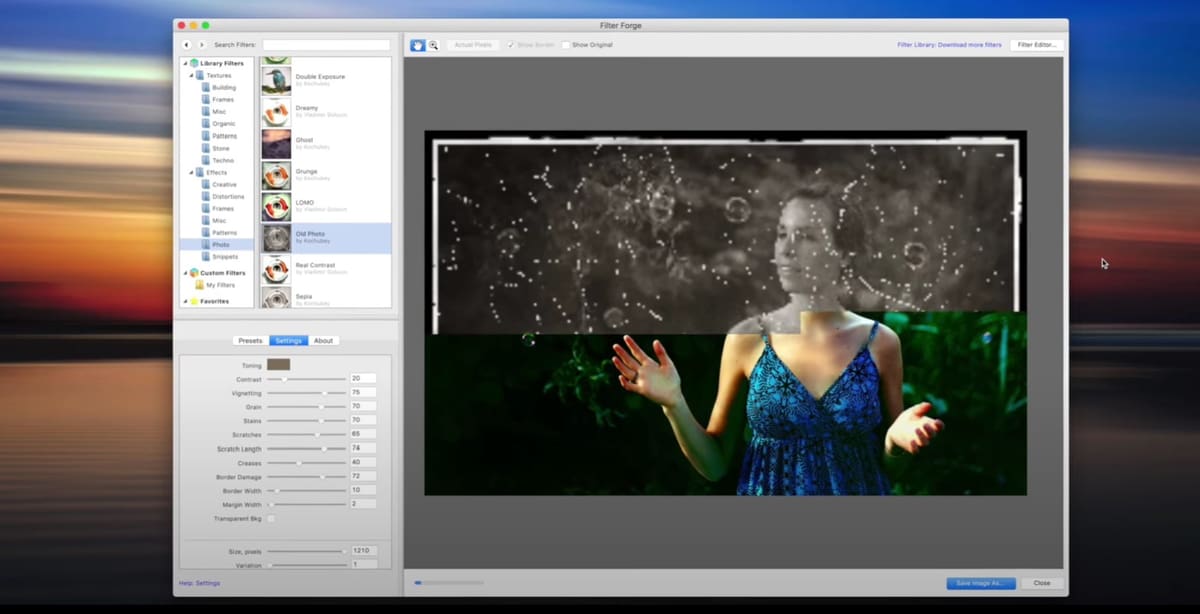Click the Old Photo filter name
This screenshot has height=614, width=1200.
click(x=310, y=234)
